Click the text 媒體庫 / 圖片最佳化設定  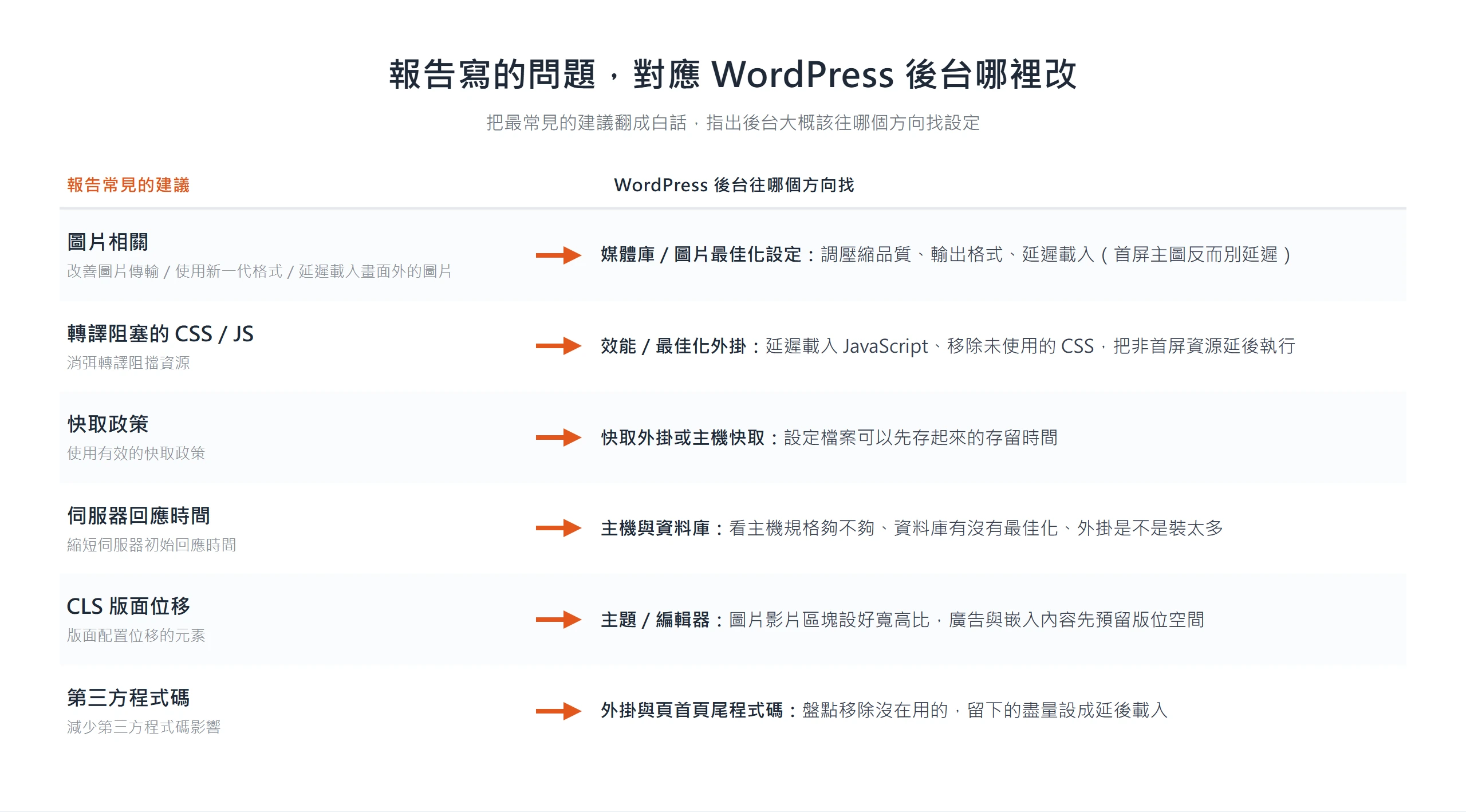[x=701, y=255]
